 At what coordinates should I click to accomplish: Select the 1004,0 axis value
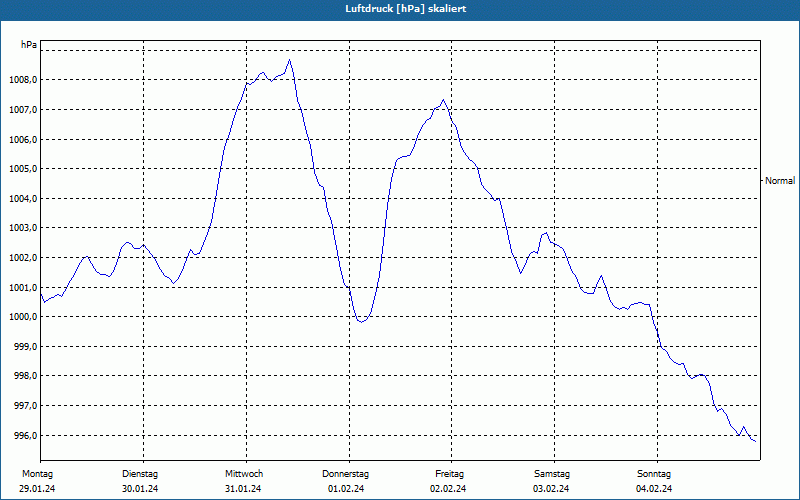pyautogui.click(x=23, y=198)
